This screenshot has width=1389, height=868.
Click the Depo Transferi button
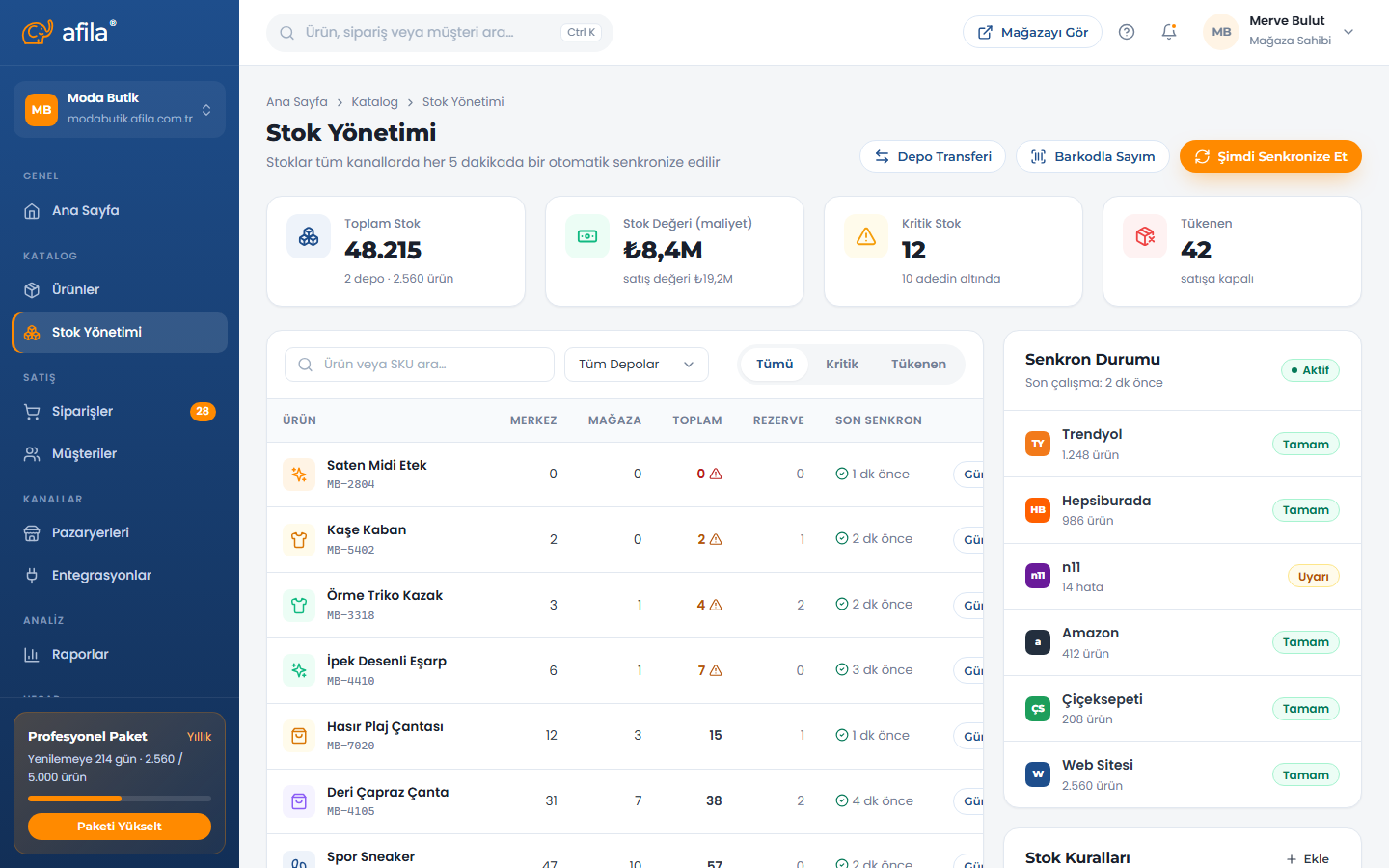(x=933, y=156)
